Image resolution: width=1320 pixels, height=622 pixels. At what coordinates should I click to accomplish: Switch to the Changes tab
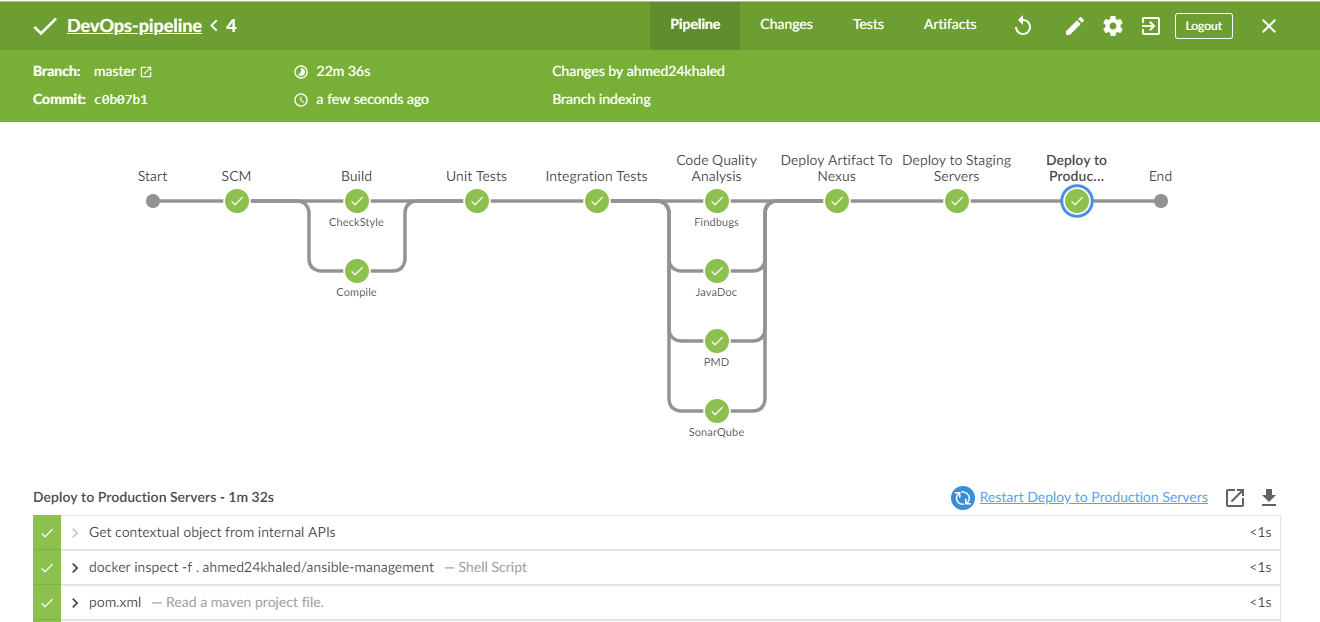point(786,25)
